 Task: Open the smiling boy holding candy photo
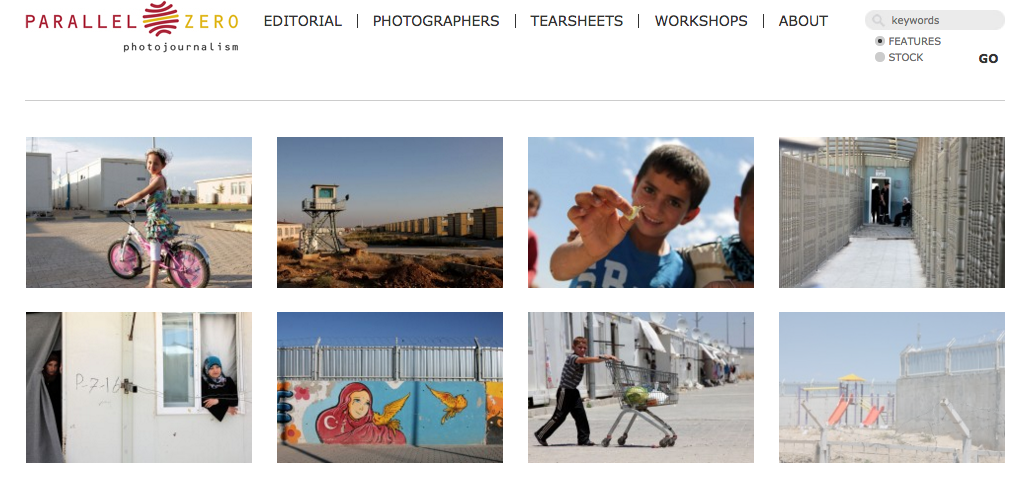click(x=641, y=212)
